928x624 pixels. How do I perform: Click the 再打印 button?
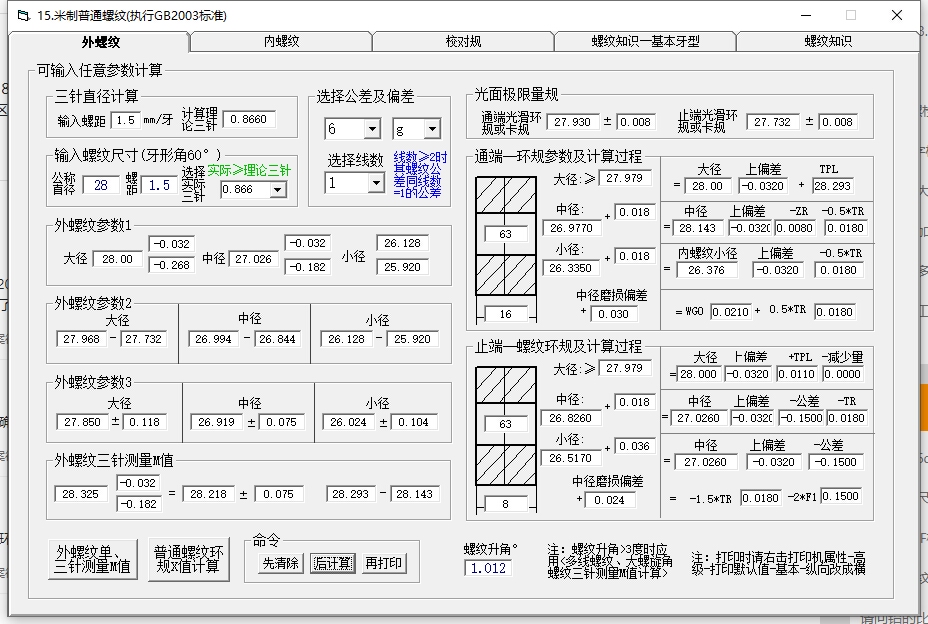click(383, 563)
